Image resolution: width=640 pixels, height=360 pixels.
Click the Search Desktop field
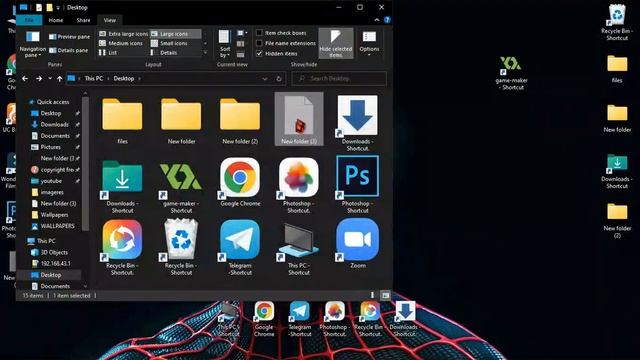(x=339, y=78)
